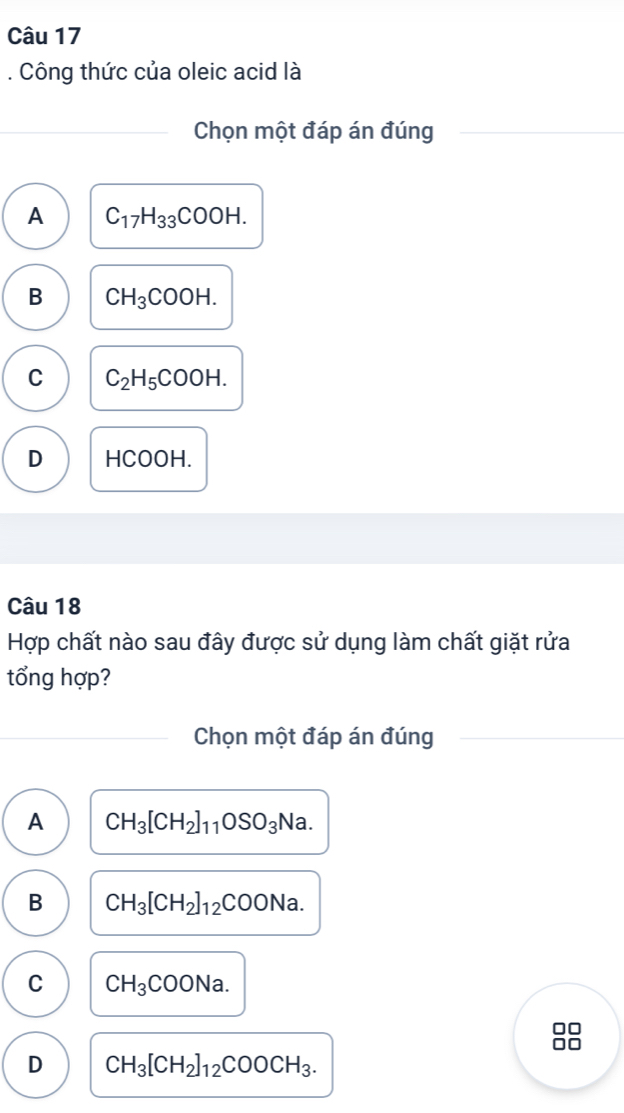Select the CH3[CH2]12COONa answer box
The image size is (624, 1113).
click(x=206, y=903)
